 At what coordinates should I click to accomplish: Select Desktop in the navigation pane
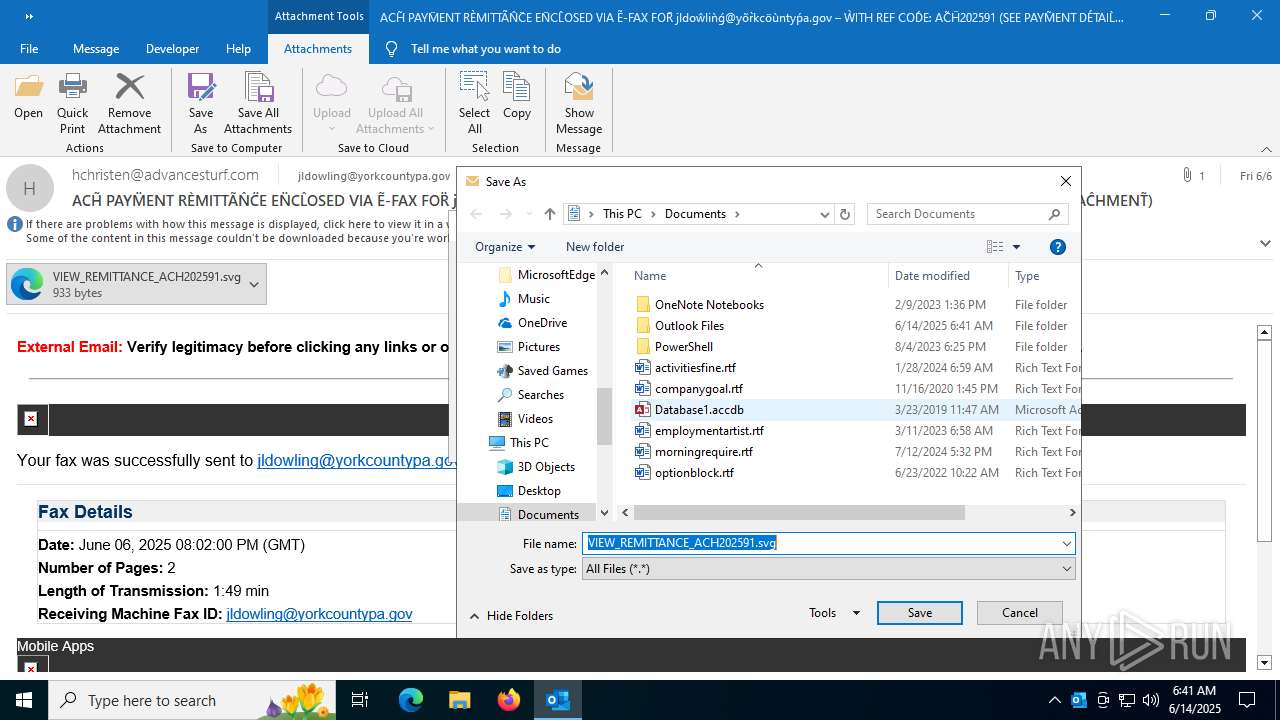pyautogui.click(x=539, y=490)
